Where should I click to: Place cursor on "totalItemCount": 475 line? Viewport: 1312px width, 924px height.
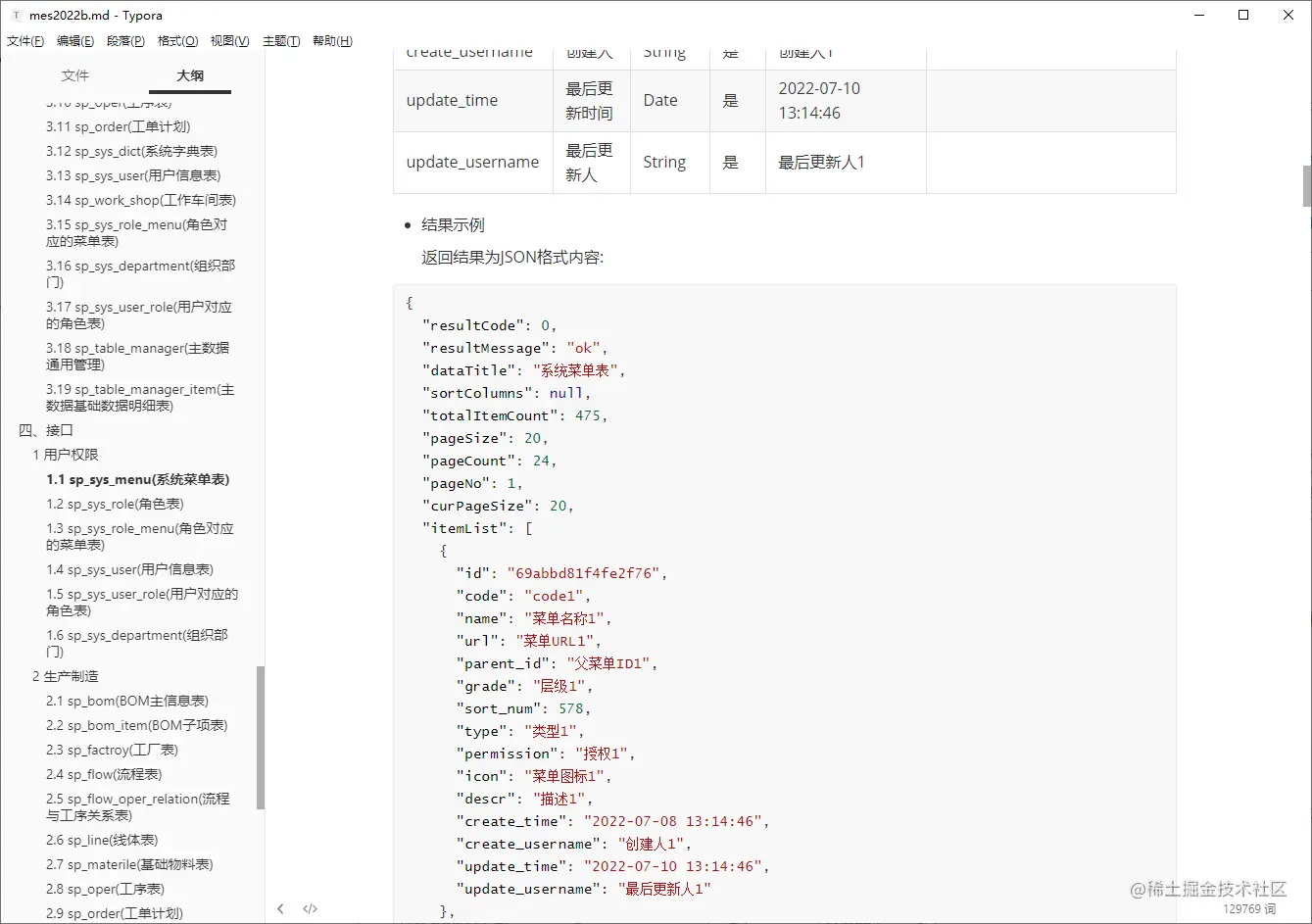coord(514,415)
